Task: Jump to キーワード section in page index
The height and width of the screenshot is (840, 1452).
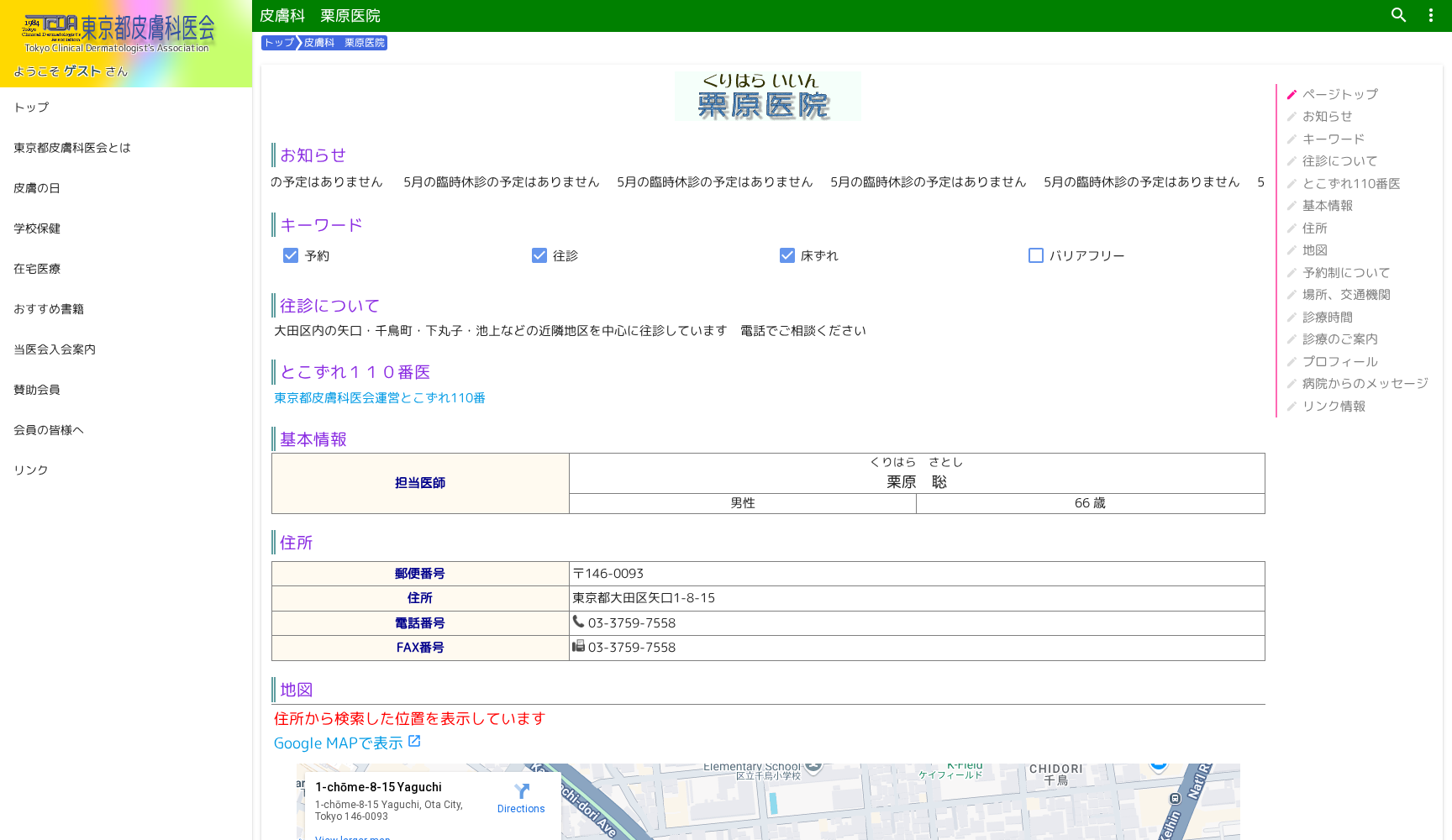Action: click(x=1334, y=139)
